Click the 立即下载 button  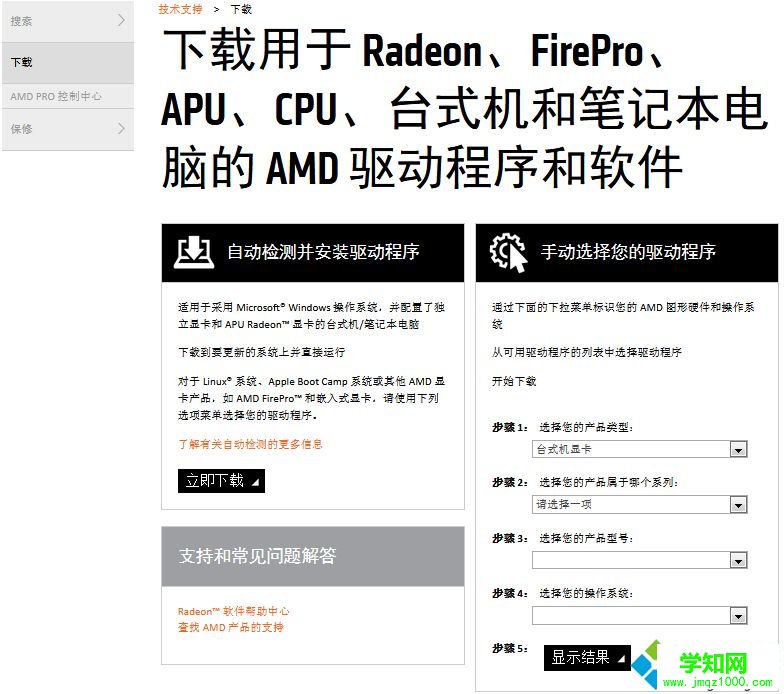(222, 481)
